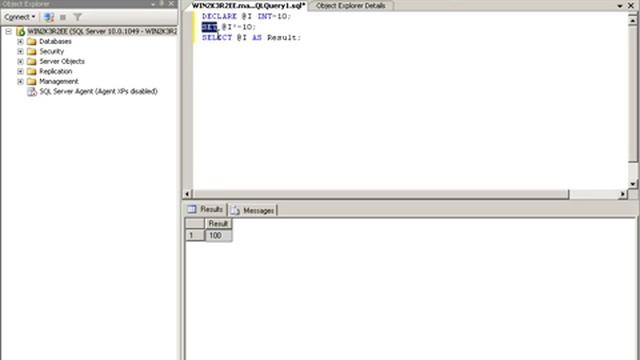Image resolution: width=640 pixels, height=360 pixels.
Task: Click the SQL Server Agent icon
Action: coord(32,91)
